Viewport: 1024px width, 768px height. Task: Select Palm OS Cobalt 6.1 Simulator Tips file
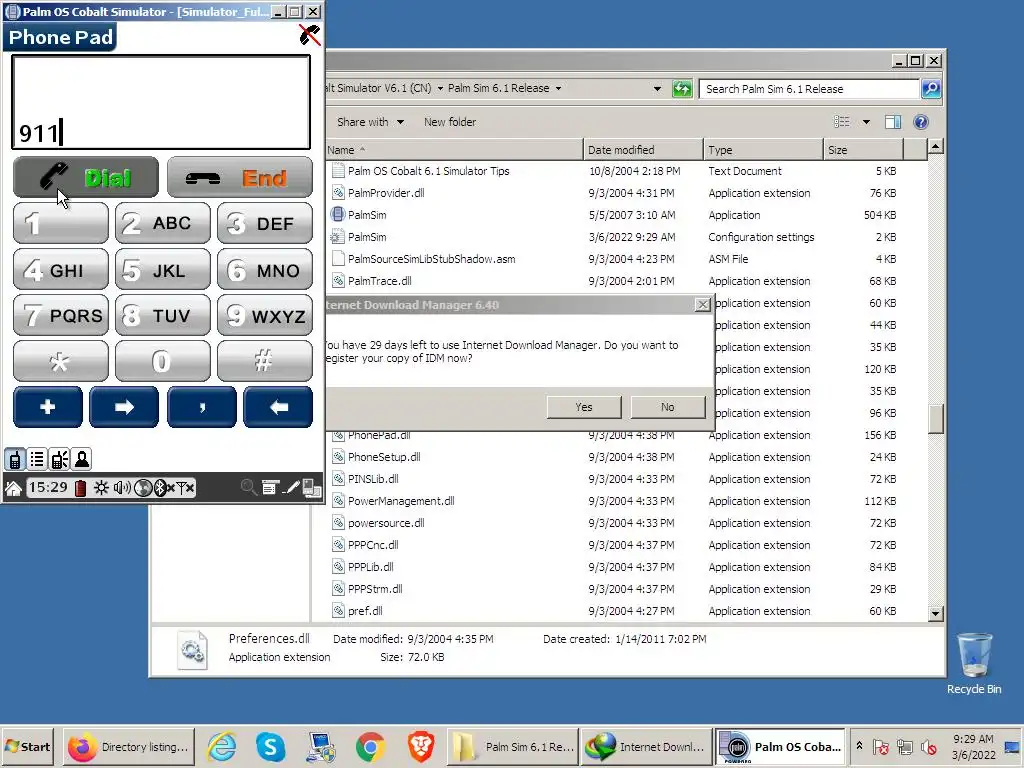pyautogui.click(x=428, y=171)
